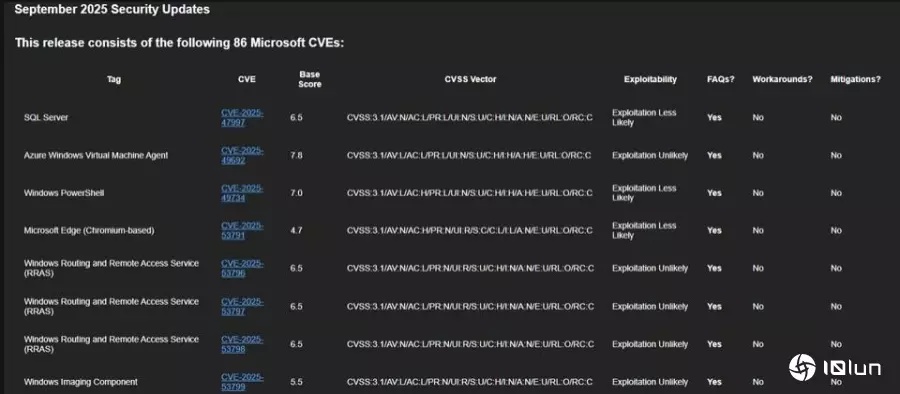Select Azure Windows Virtual Machine Agent cell
The image size is (900, 394).
click(x=96, y=156)
